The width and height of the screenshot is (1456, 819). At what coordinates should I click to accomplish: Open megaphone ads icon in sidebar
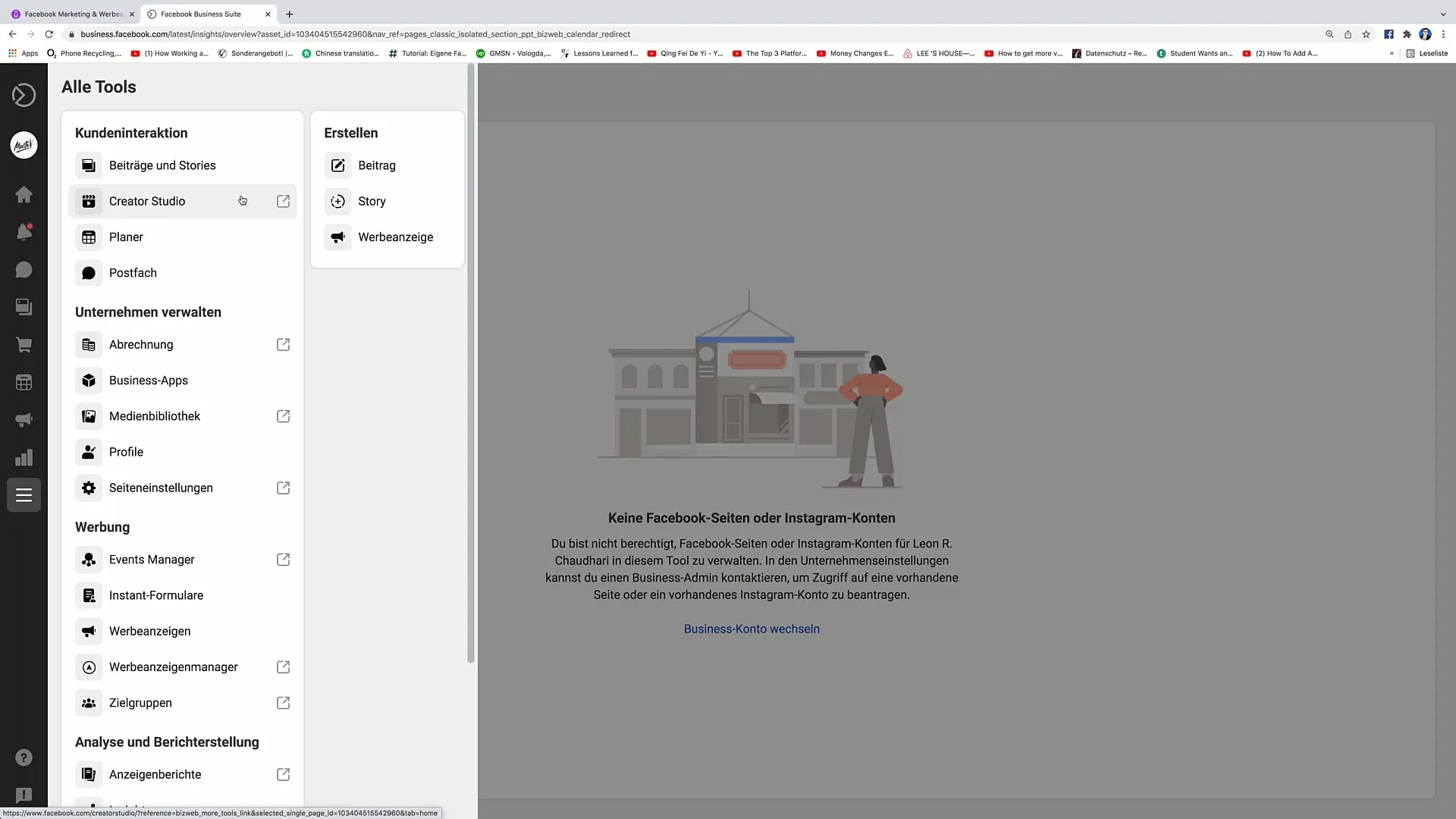tap(24, 420)
